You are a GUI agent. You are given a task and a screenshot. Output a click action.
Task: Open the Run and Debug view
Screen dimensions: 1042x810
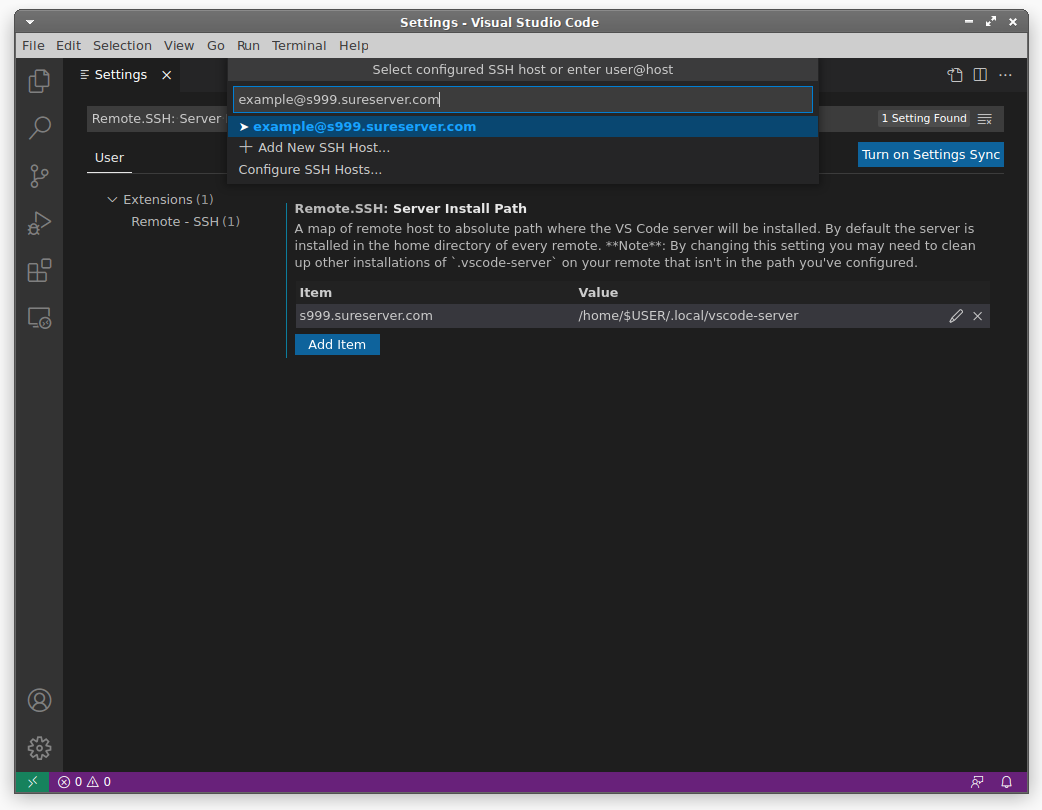point(39,223)
